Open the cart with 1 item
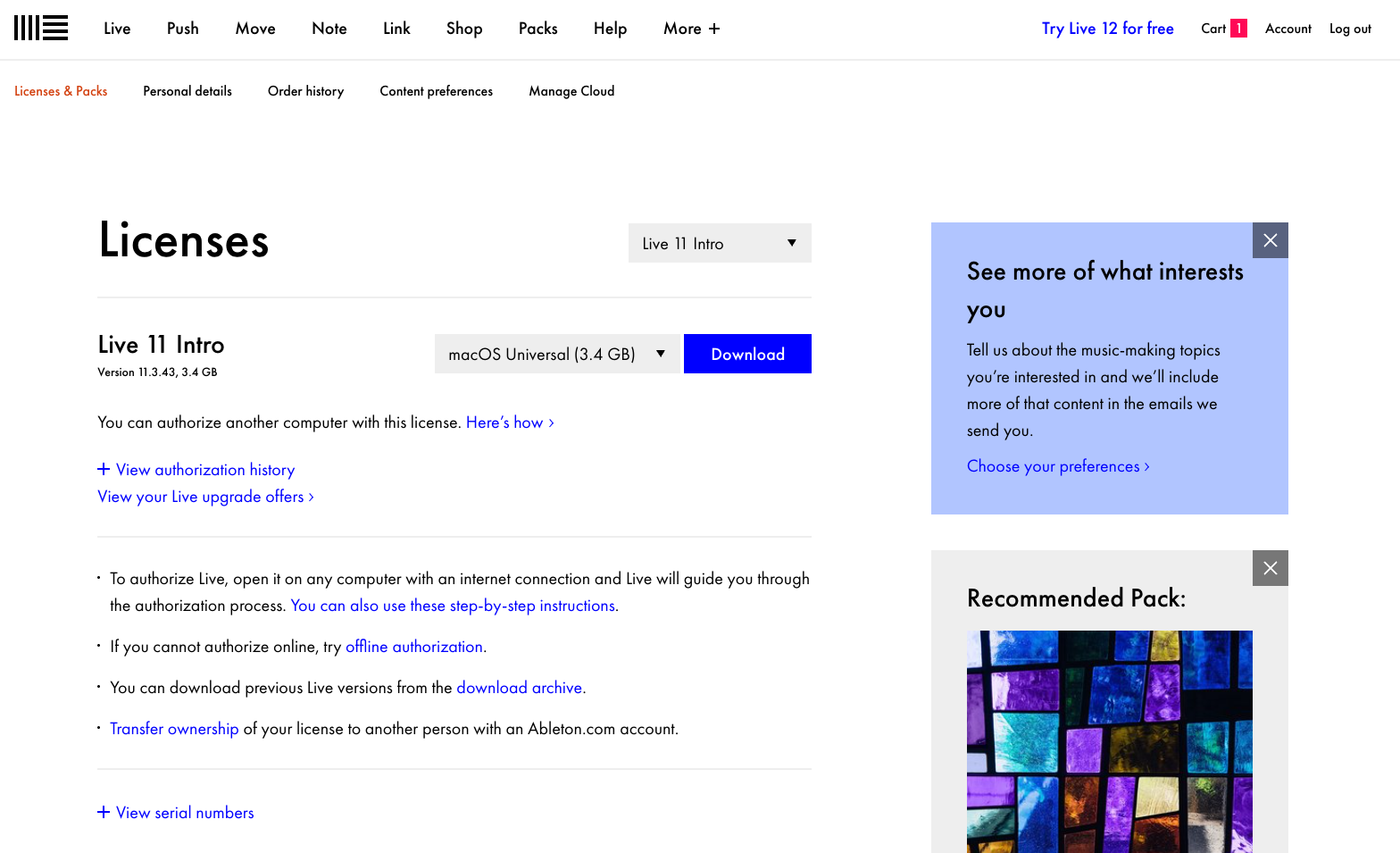 1222,29
